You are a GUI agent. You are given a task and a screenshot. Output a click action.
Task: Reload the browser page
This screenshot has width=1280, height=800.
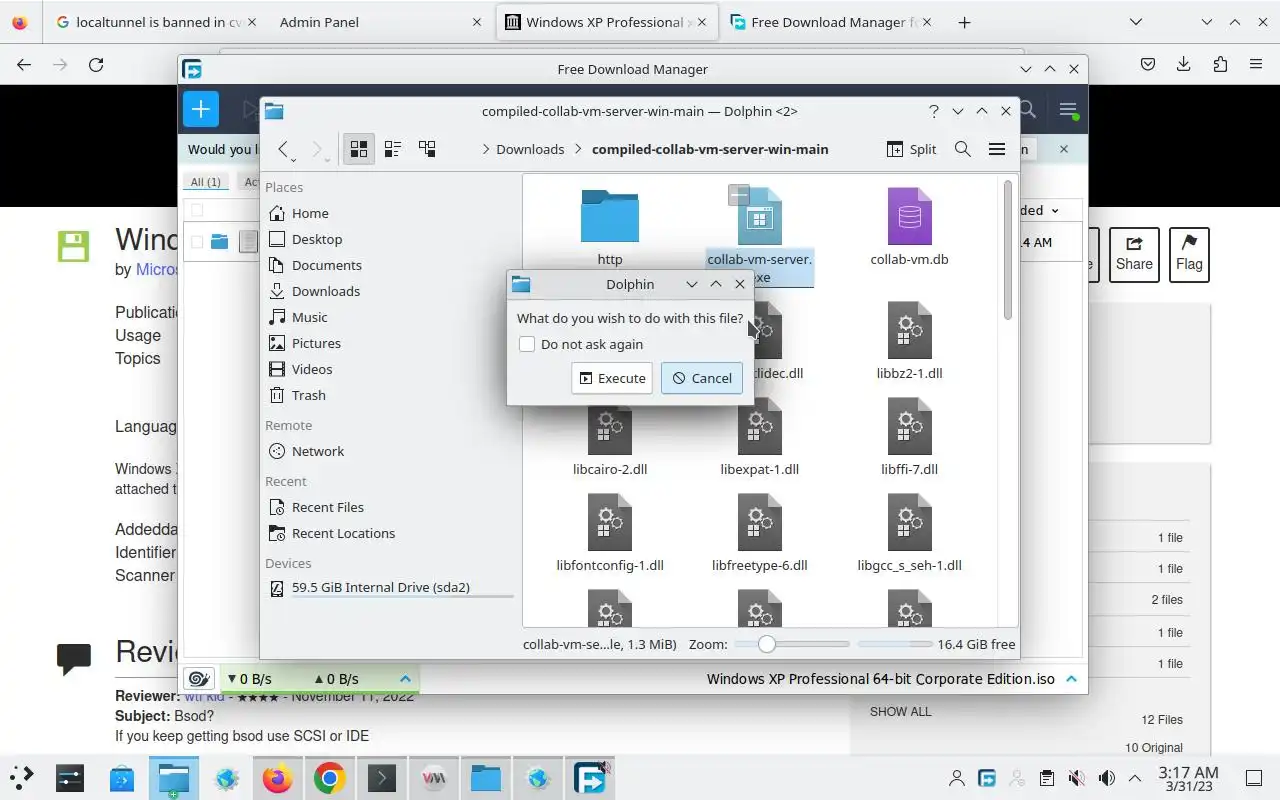96,64
